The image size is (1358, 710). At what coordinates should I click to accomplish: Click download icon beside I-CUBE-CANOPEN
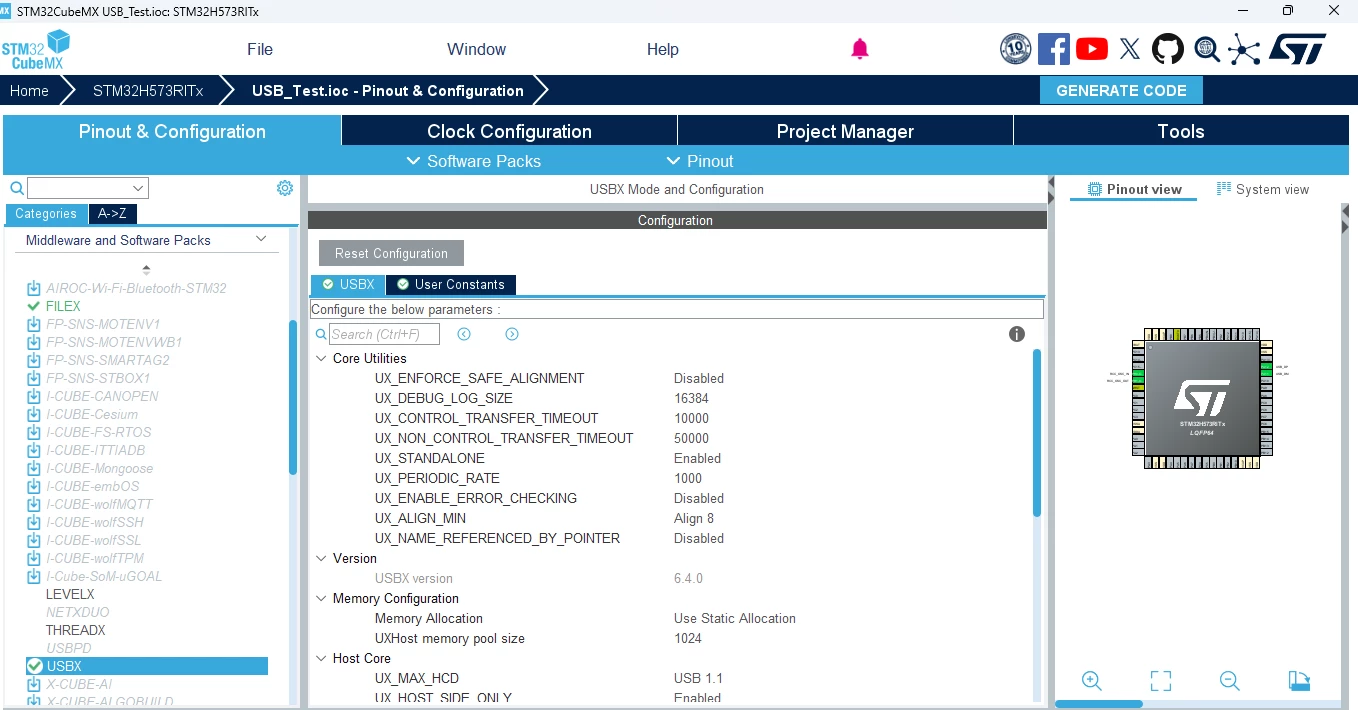click(34, 396)
